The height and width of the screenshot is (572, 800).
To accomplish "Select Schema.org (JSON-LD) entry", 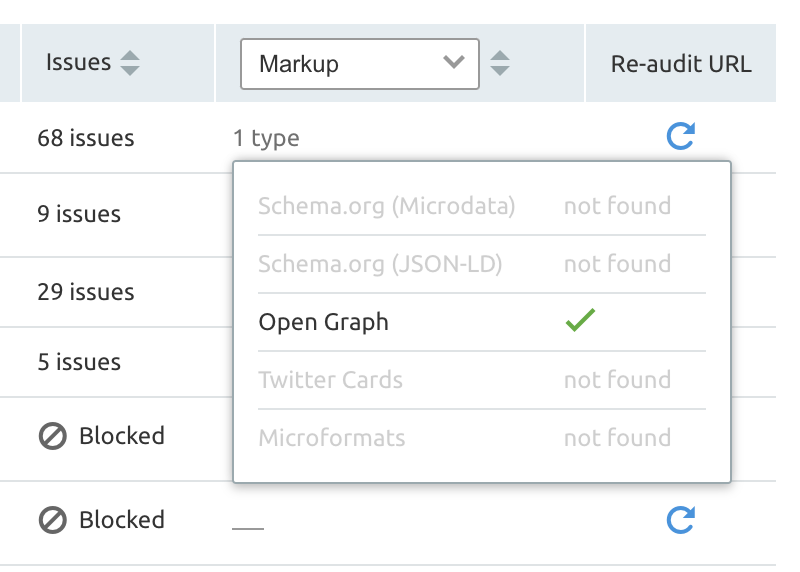I will coord(379,264).
